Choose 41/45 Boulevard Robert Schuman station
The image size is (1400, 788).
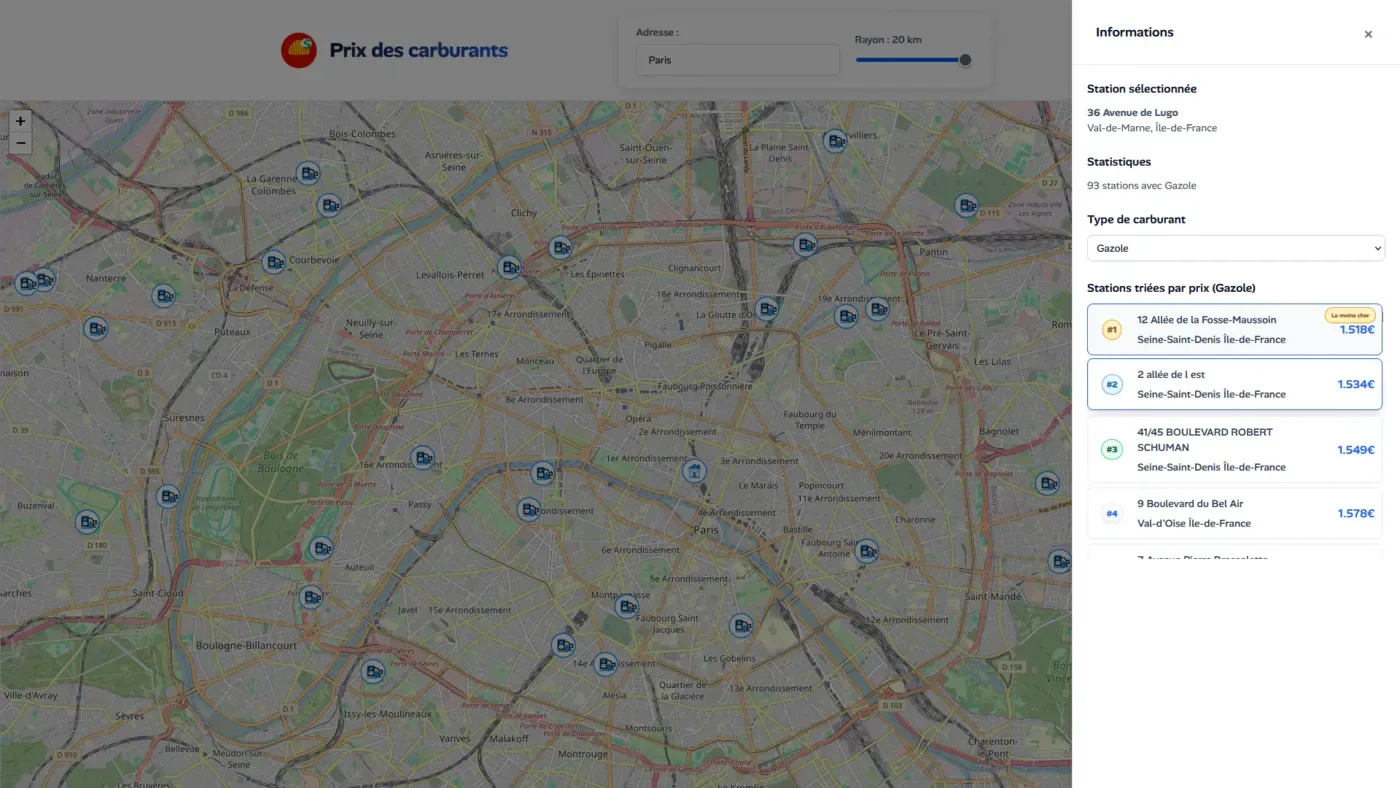(x=1235, y=449)
